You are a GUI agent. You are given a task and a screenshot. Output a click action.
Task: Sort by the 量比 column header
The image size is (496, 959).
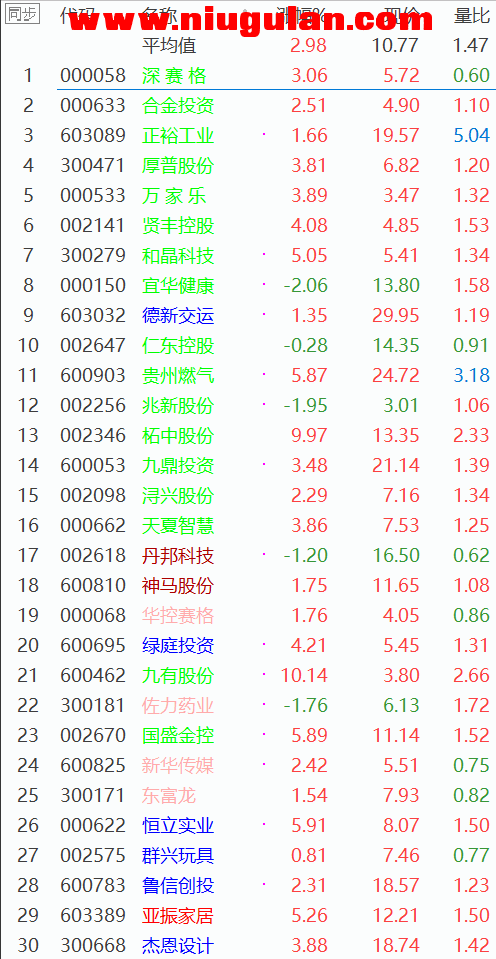[x=472, y=15]
